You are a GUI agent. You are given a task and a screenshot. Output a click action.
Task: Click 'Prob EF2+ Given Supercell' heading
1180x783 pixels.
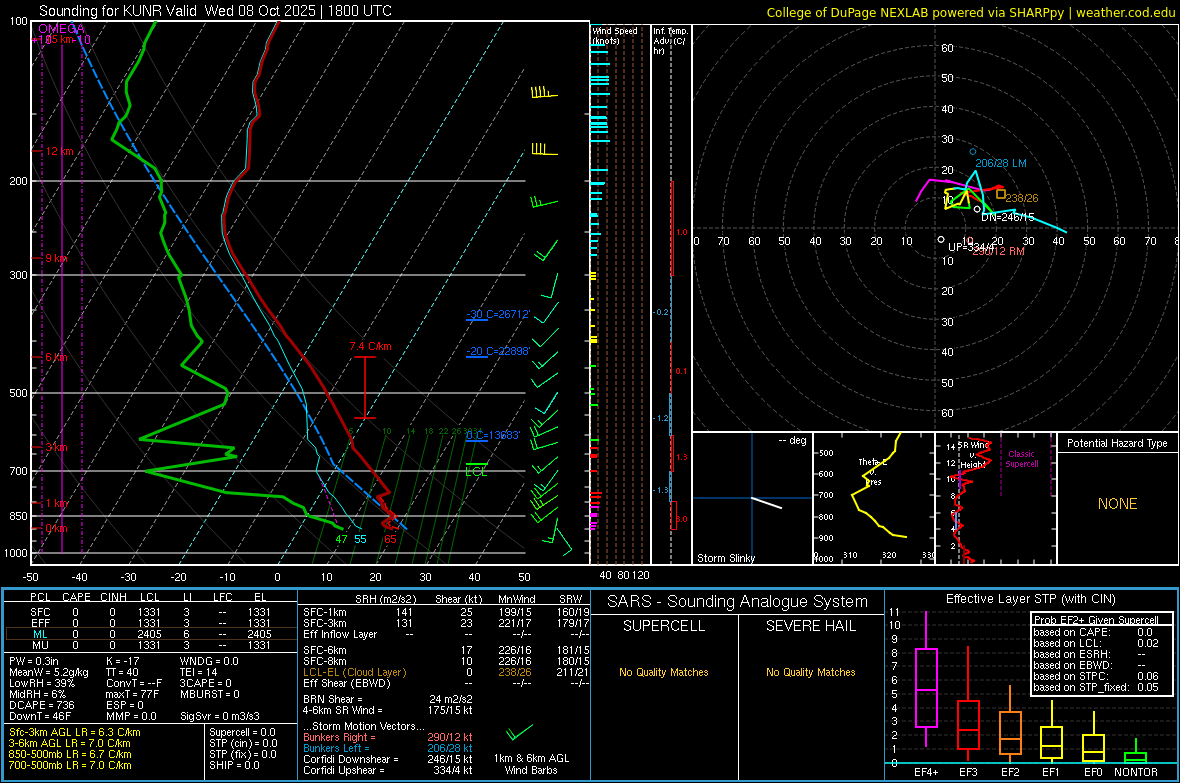tap(1096, 620)
